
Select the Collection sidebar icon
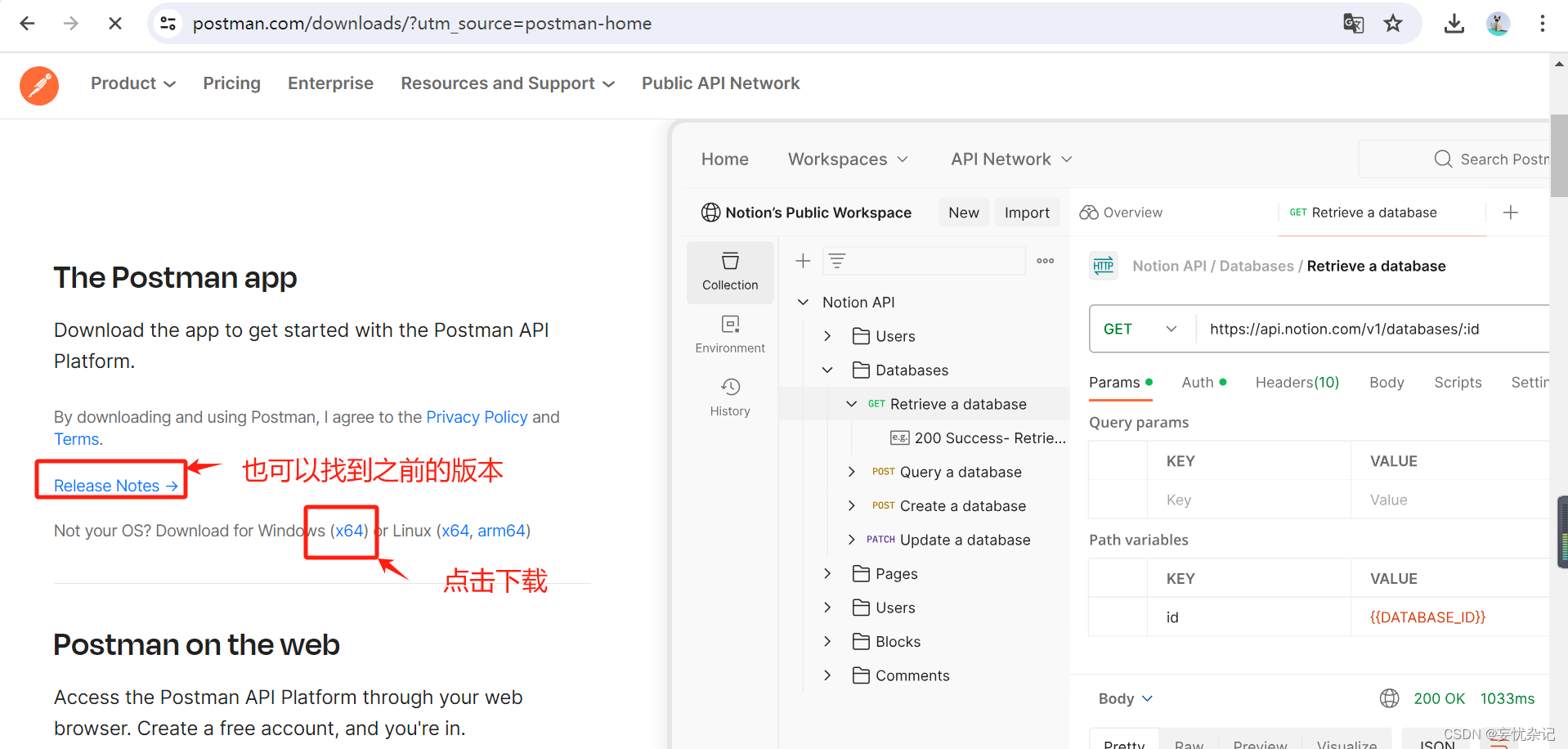pyautogui.click(x=730, y=272)
